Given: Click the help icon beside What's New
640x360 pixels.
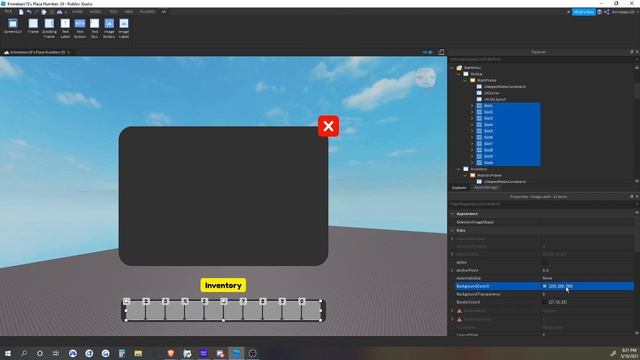Looking at the screenshot, I should [600, 12].
